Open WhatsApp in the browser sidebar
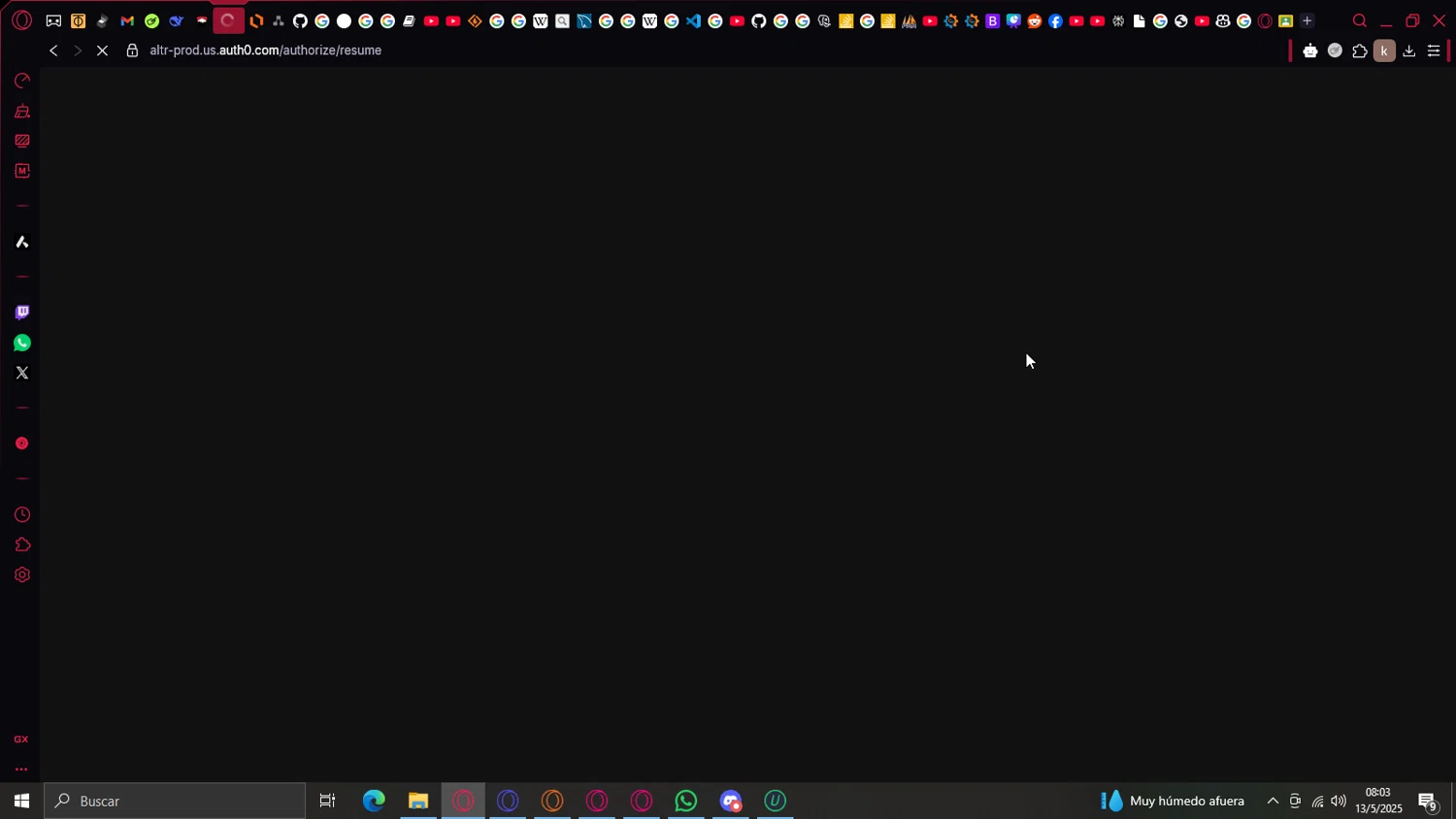The height and width of the screenshot is (819, 1456). [22, 343]
